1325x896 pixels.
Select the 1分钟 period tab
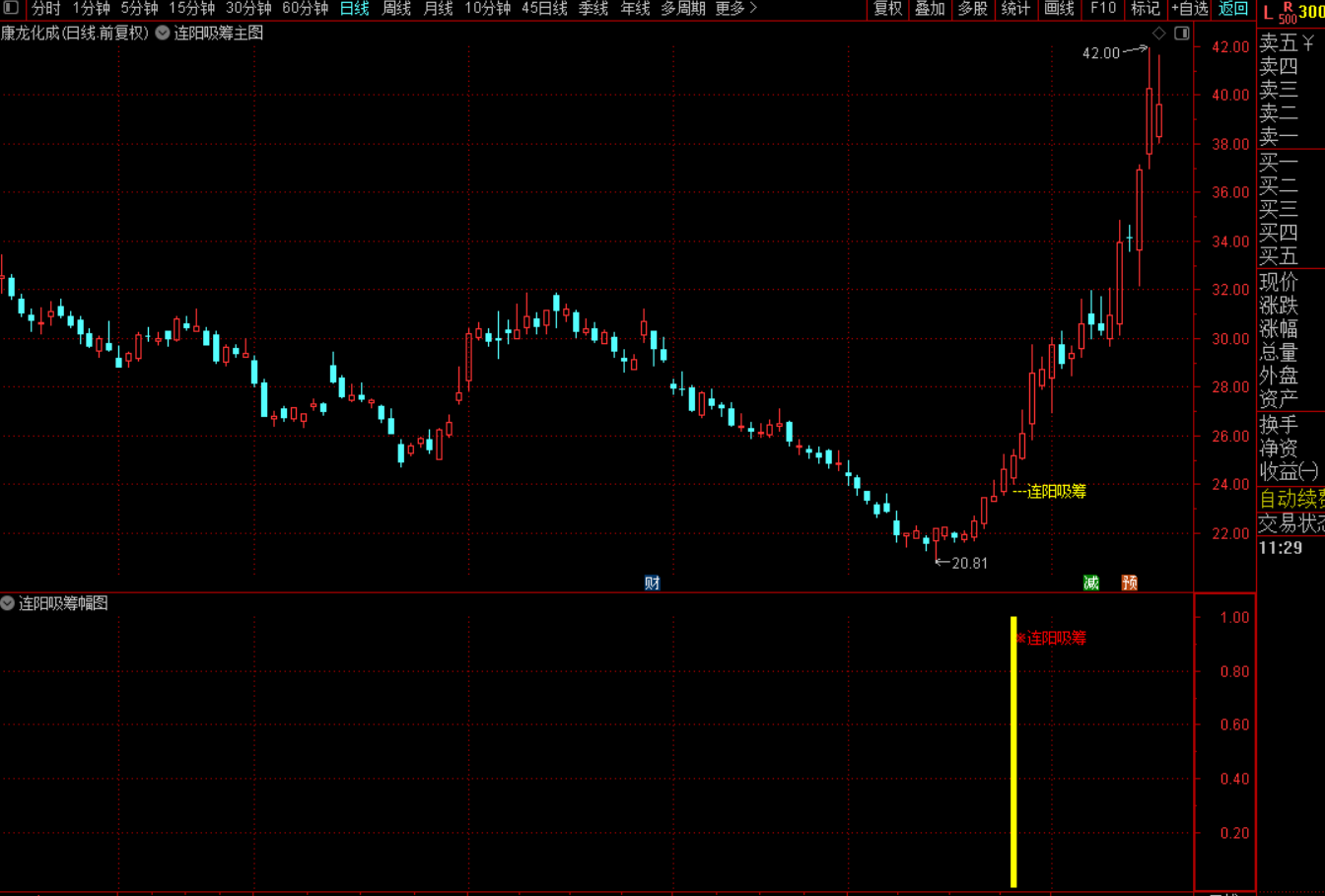pos(92,8)
